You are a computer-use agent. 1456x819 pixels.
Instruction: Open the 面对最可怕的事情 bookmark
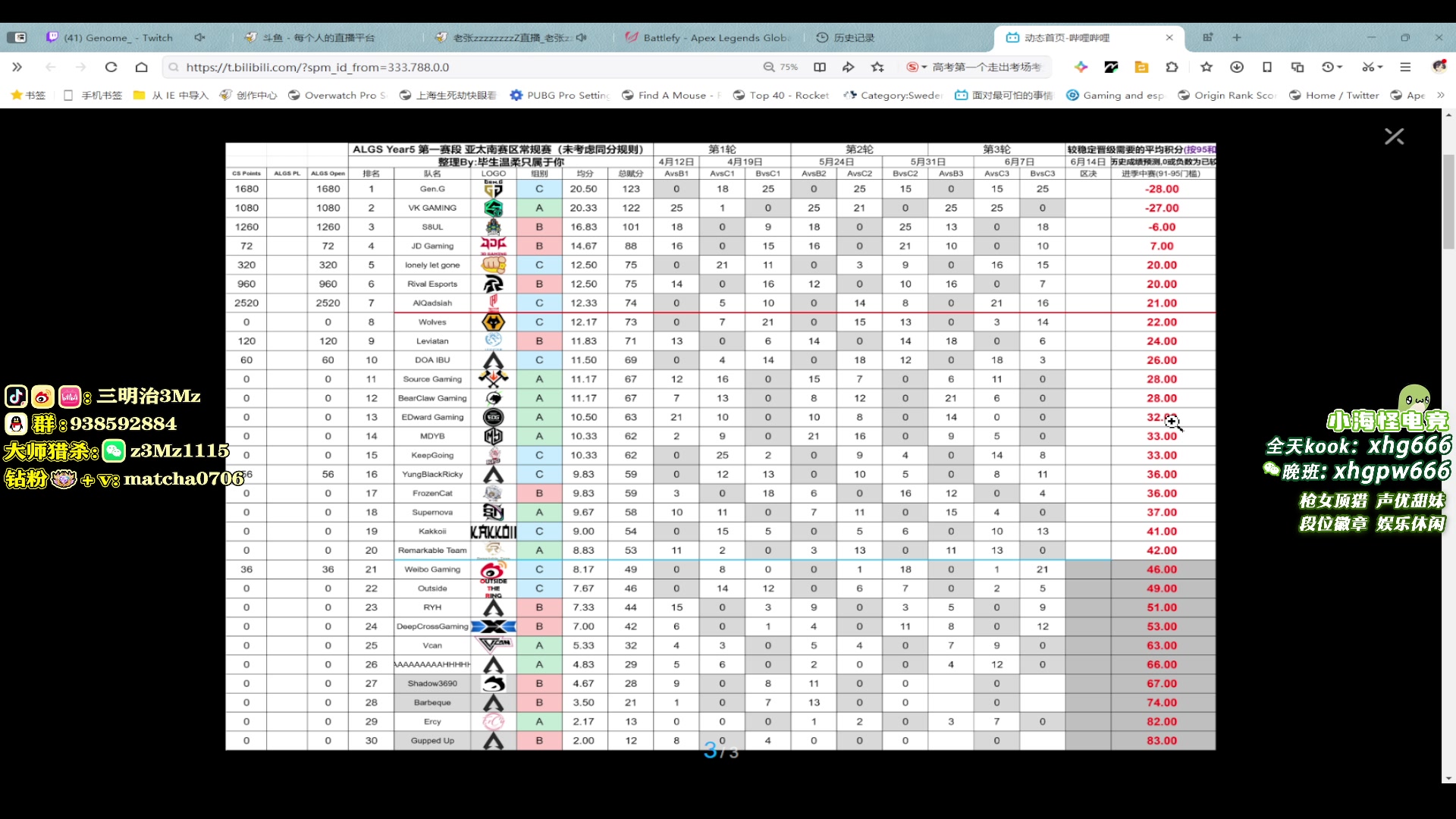click(x=1004, y=95)
